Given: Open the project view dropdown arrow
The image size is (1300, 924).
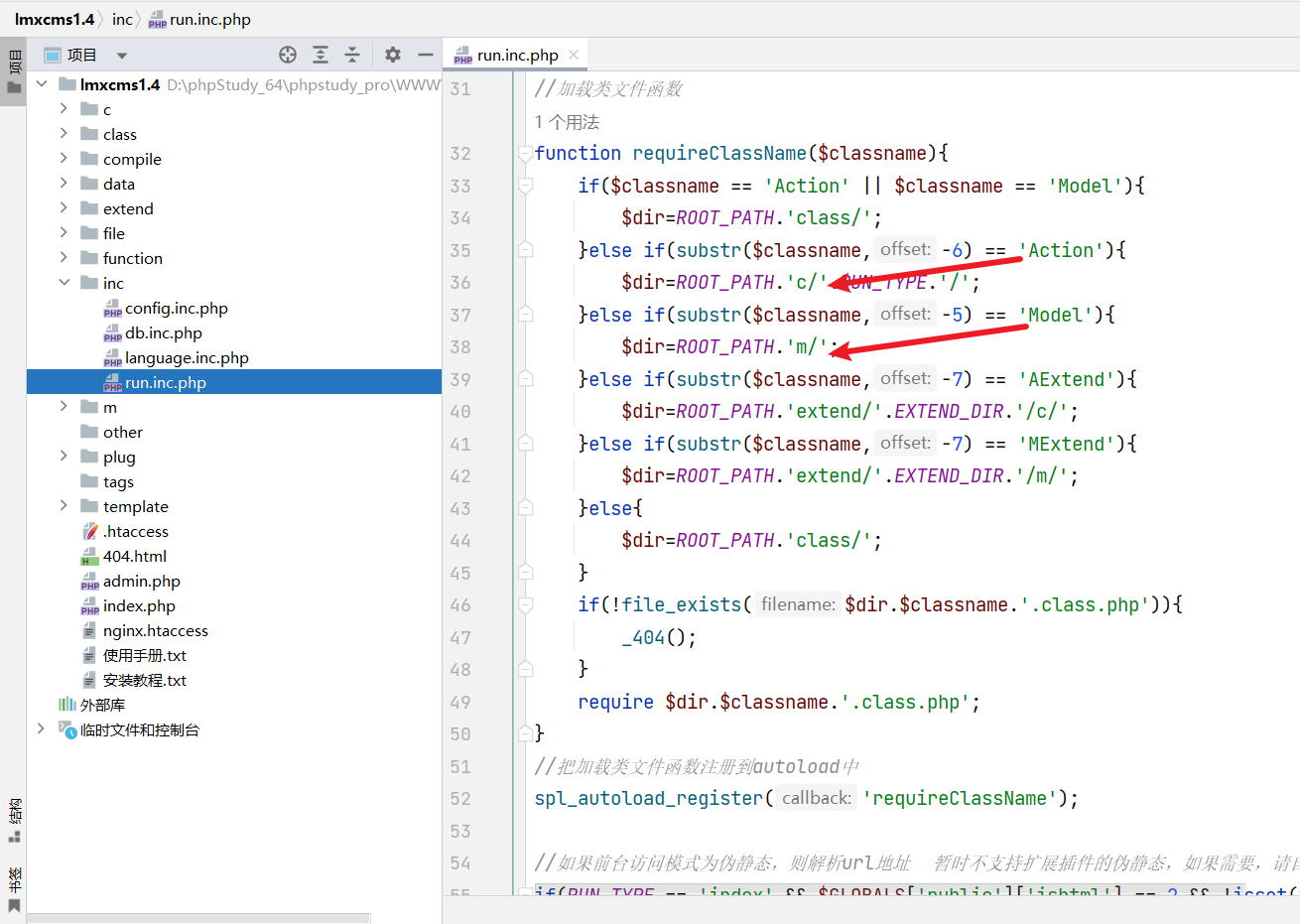Looking at the screenshot, I should [x=121, y=56].
